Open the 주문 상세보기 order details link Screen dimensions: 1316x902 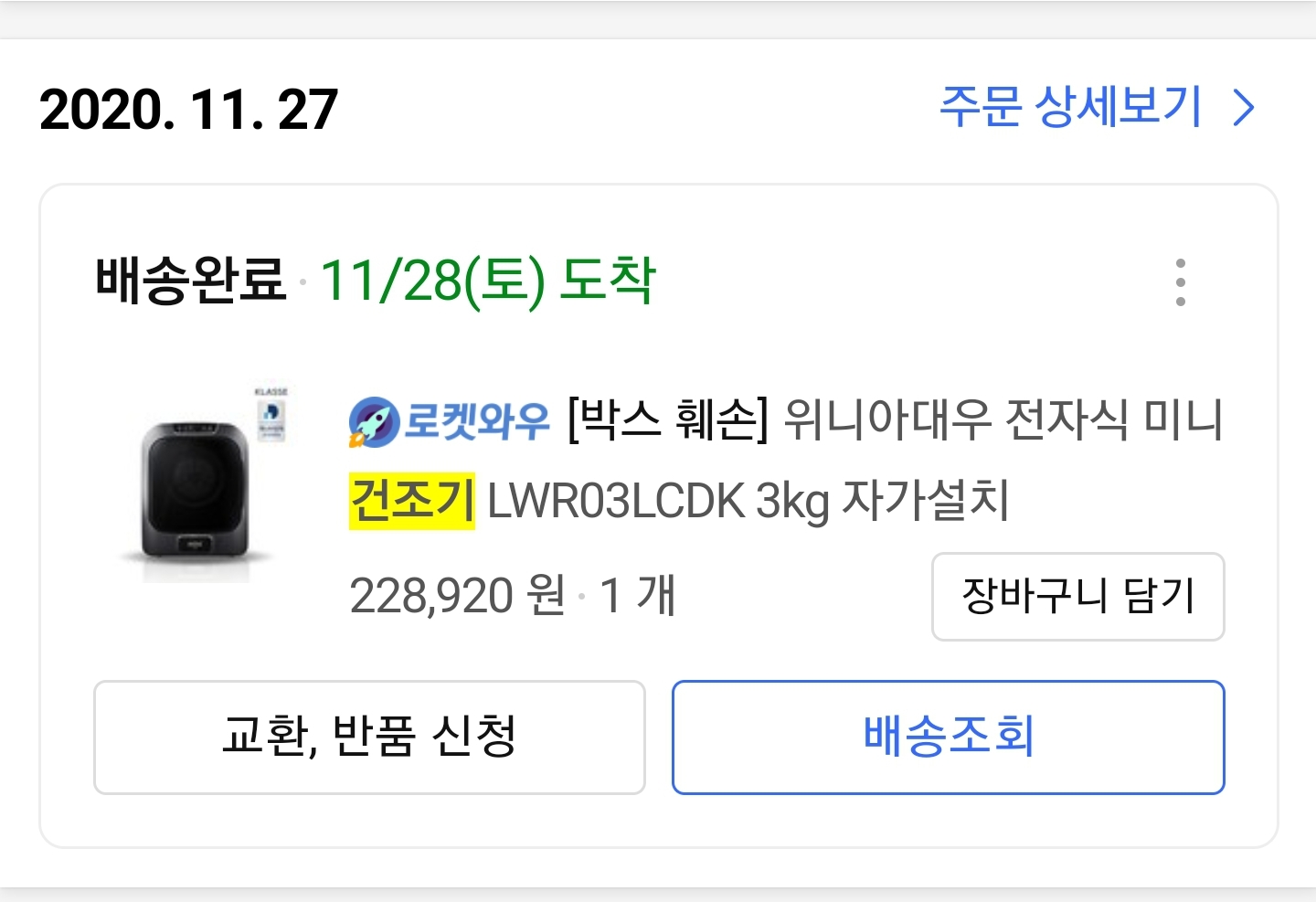[x=1097, y=108]
